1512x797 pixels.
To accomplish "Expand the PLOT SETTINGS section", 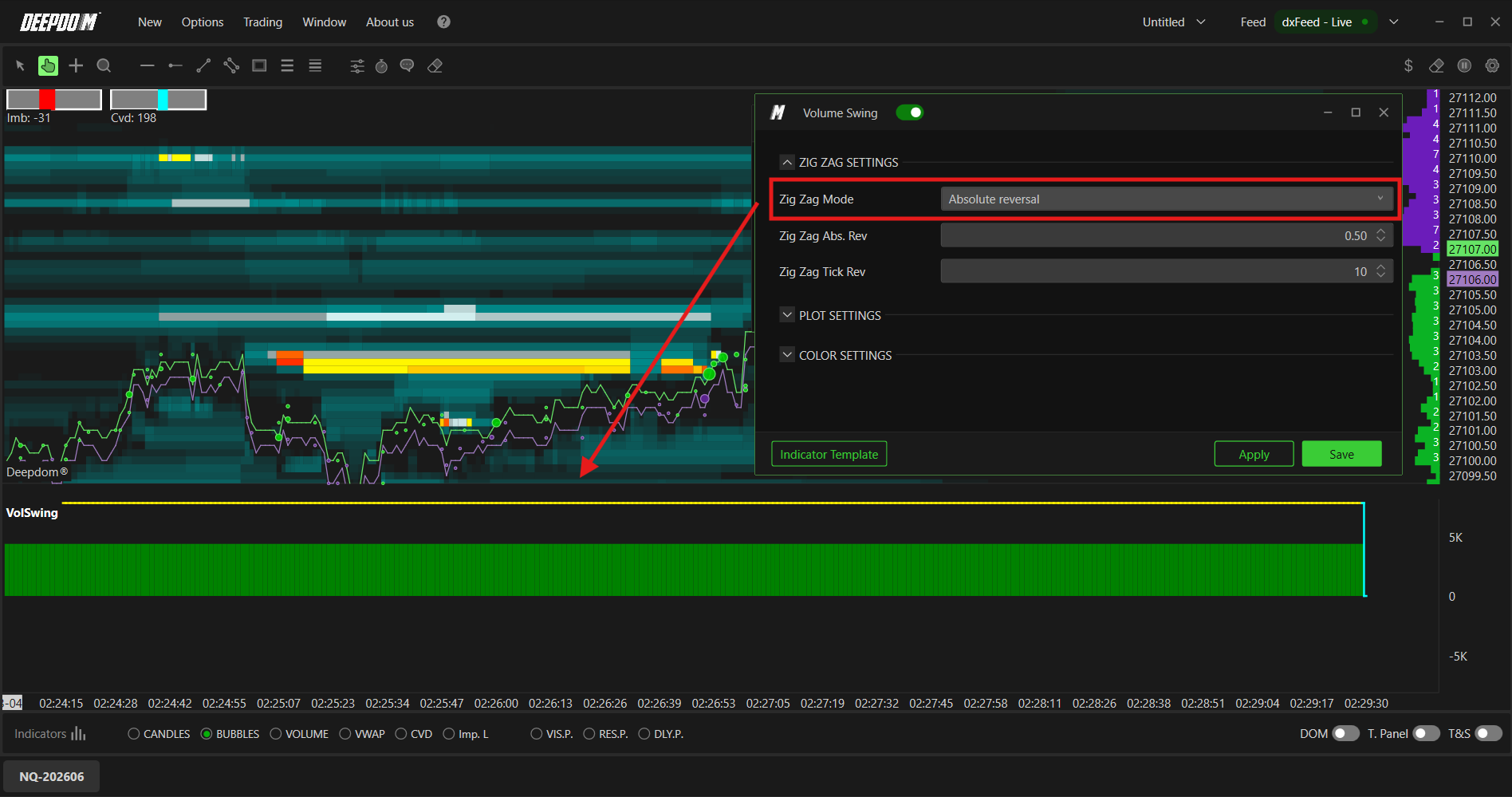I will (787, 315).
